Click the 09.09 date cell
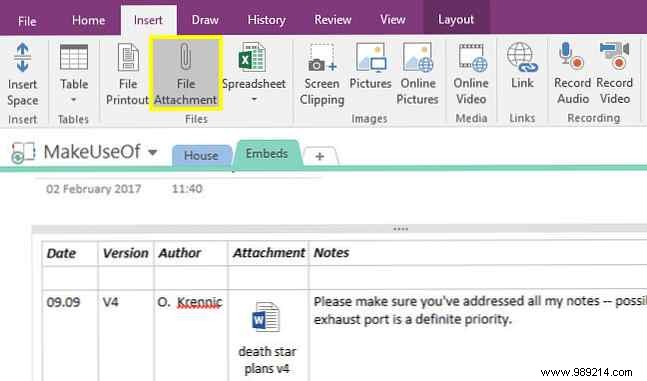This screenshot has height=381, width=647. (64, 302)
